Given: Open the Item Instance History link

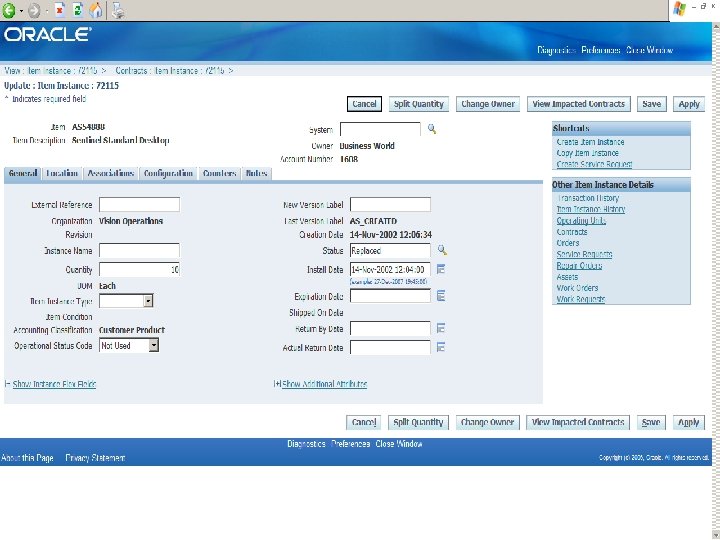Looking at the screenshot, I should 591,209.
